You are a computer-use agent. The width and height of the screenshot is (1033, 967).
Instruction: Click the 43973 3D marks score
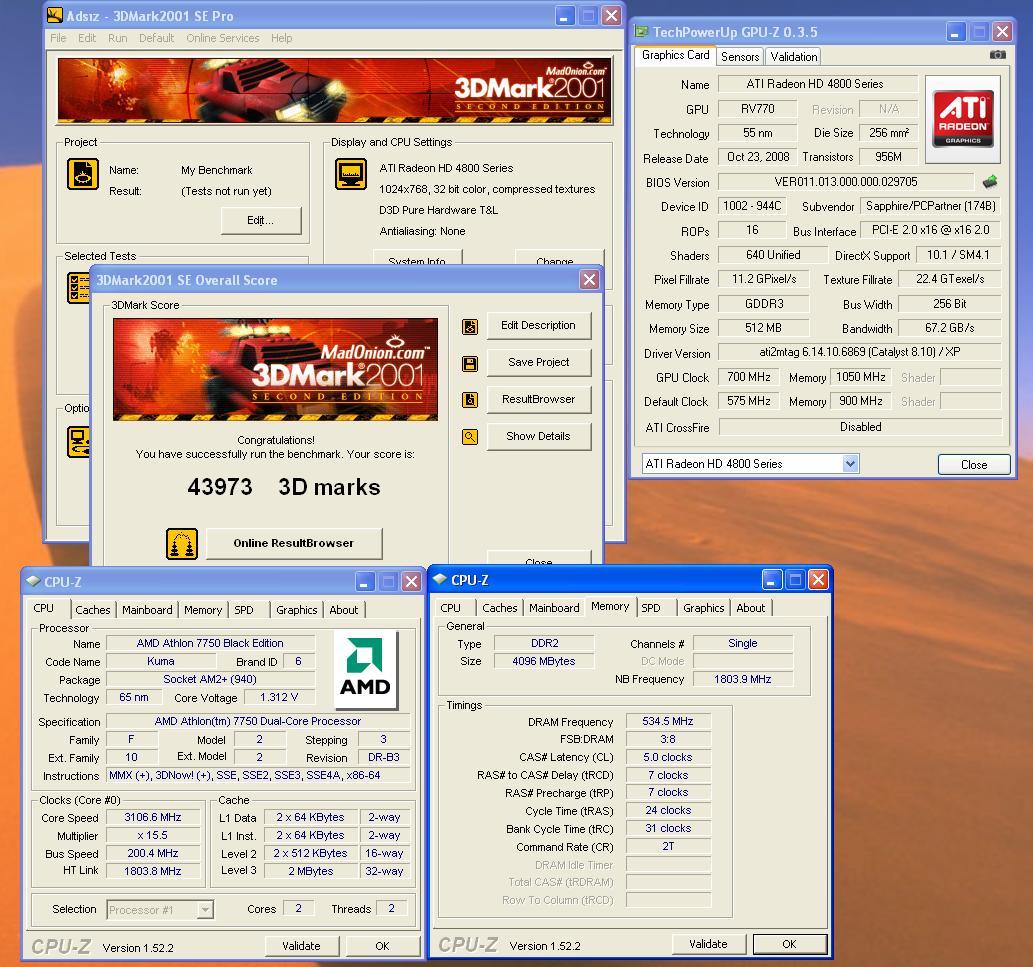[x=284, y=487]
